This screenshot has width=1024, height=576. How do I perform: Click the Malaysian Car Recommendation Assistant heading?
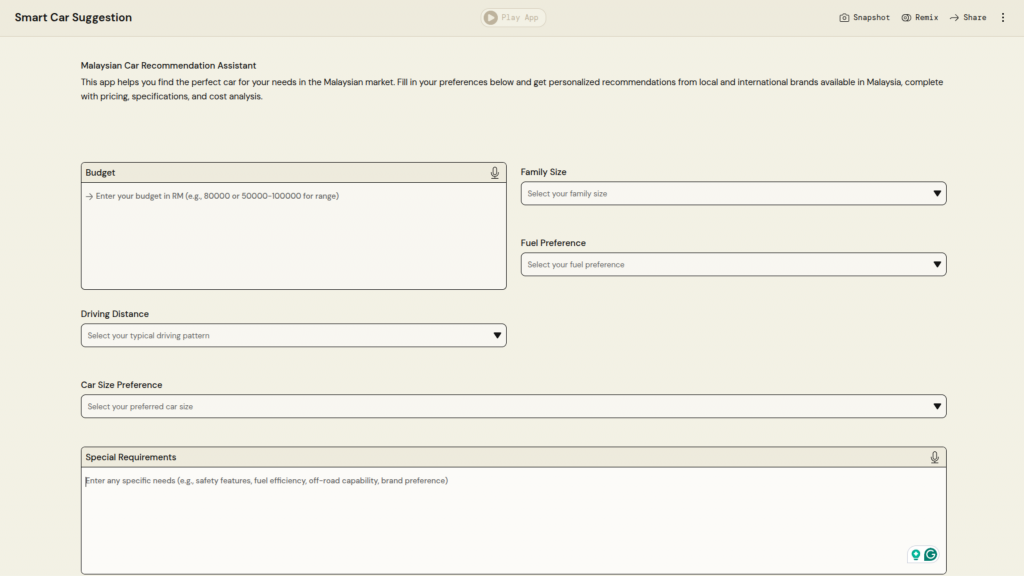coord(168,65)
